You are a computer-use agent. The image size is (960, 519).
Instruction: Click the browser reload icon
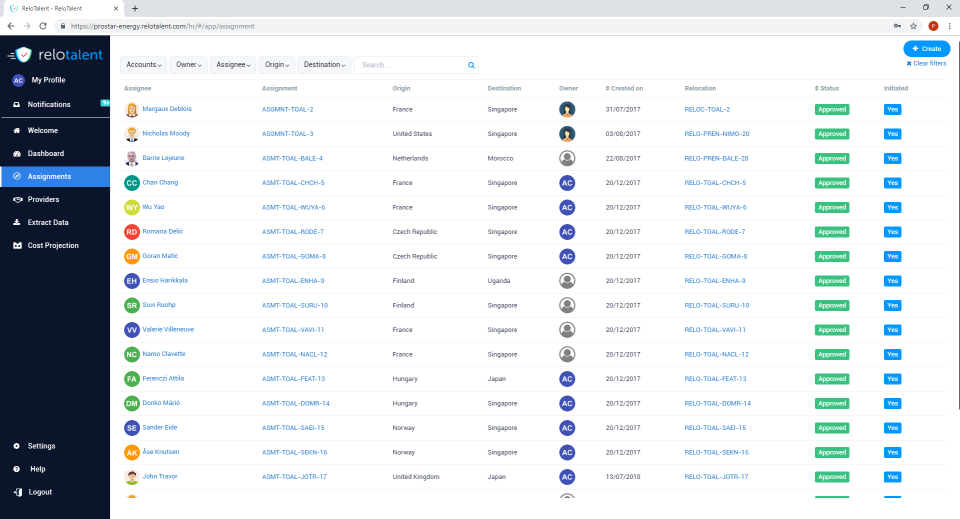43,26
